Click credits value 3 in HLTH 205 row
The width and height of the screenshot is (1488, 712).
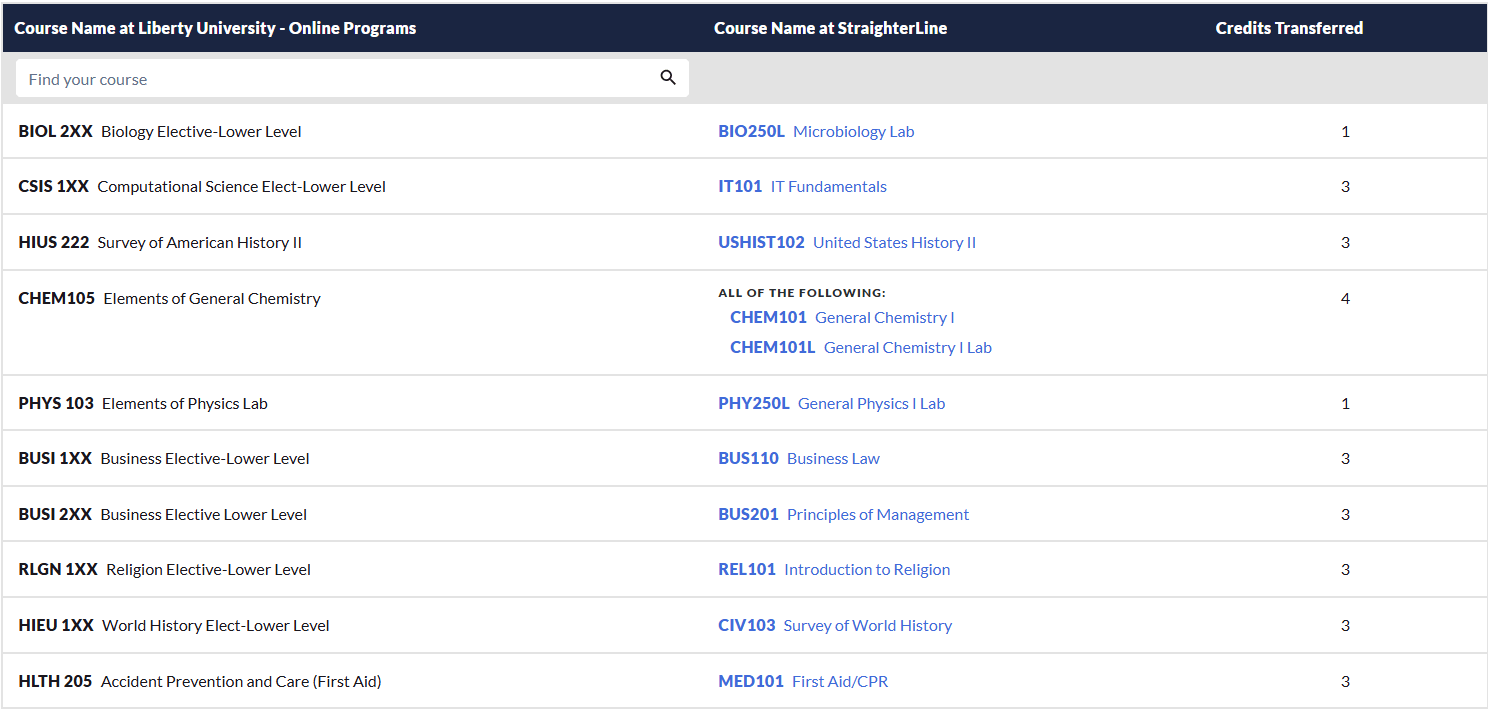pyautogui.click(x=1345, y=681)
